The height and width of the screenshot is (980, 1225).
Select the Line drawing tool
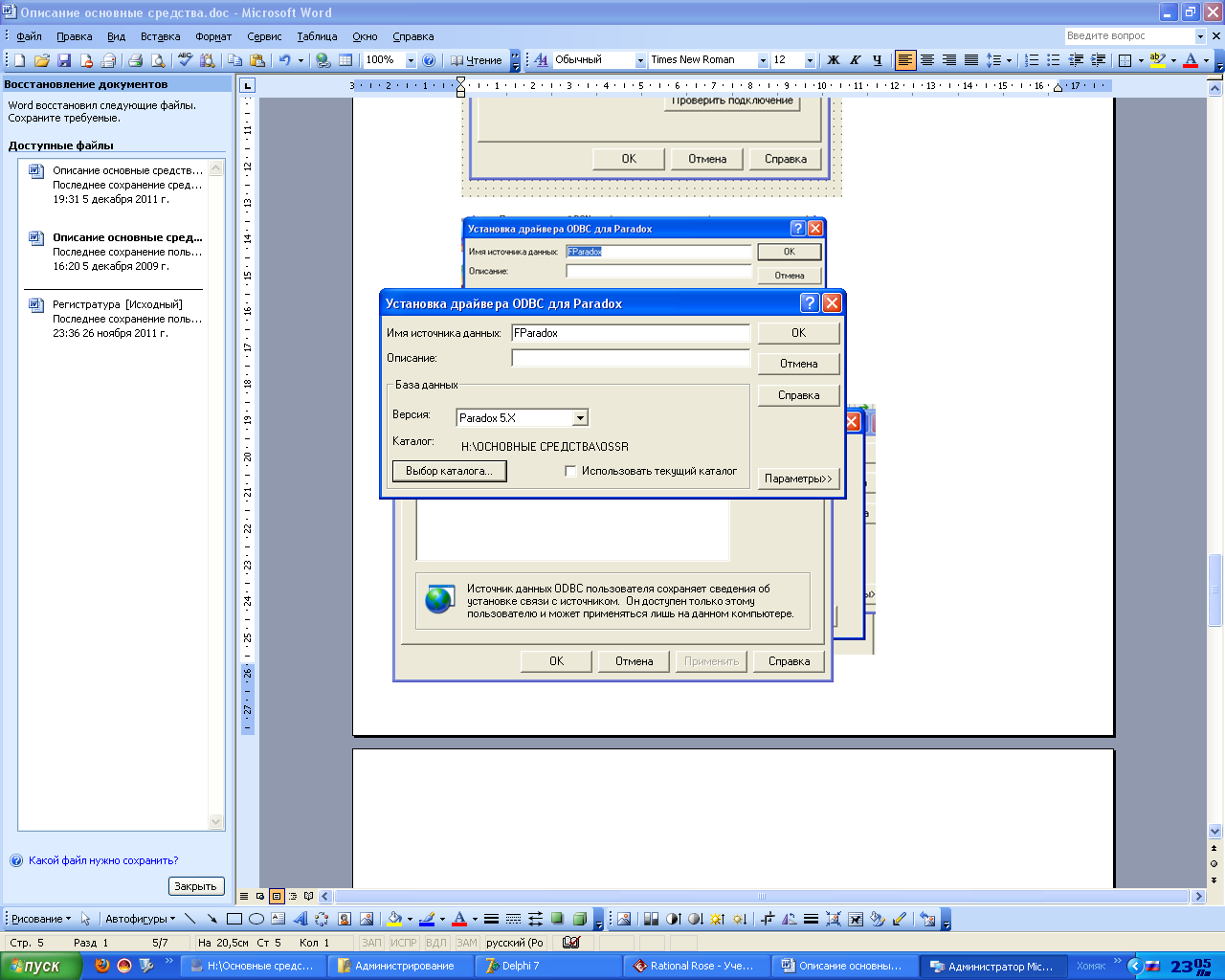point(189,919)
